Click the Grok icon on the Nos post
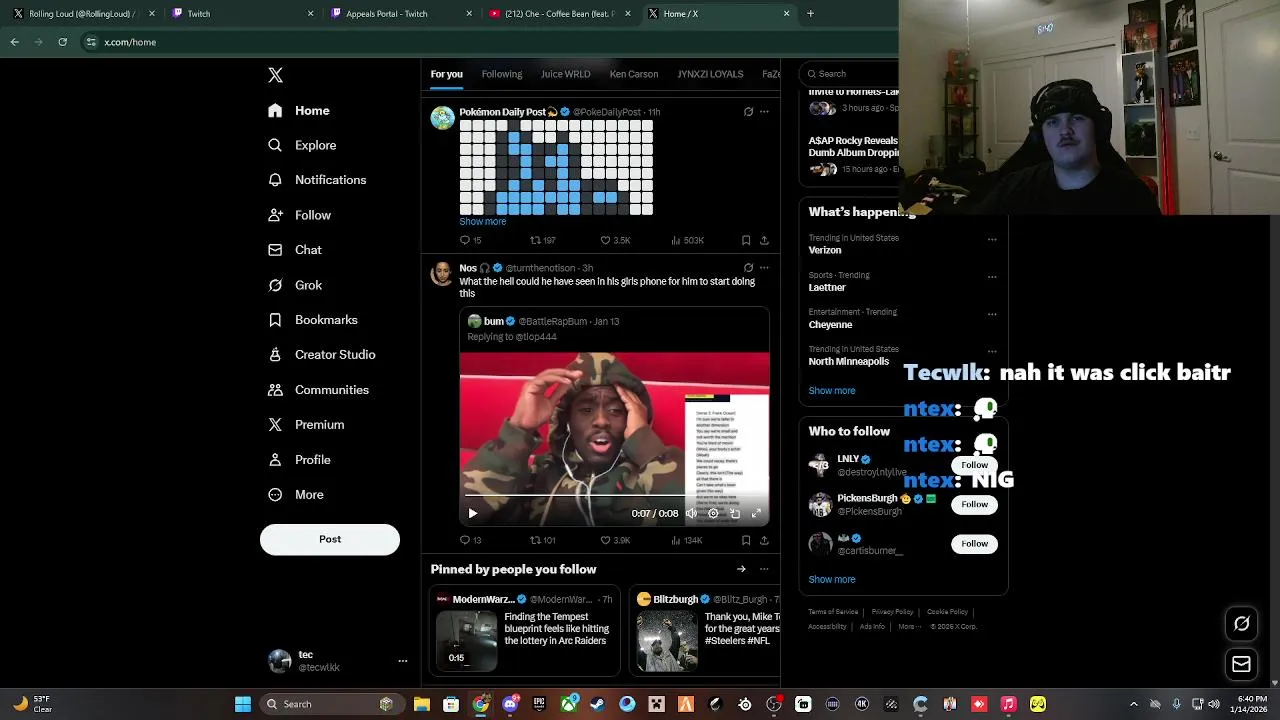The width and height of the screenshot is (1280, 720). pyautogui.click(x=748, y=268)
